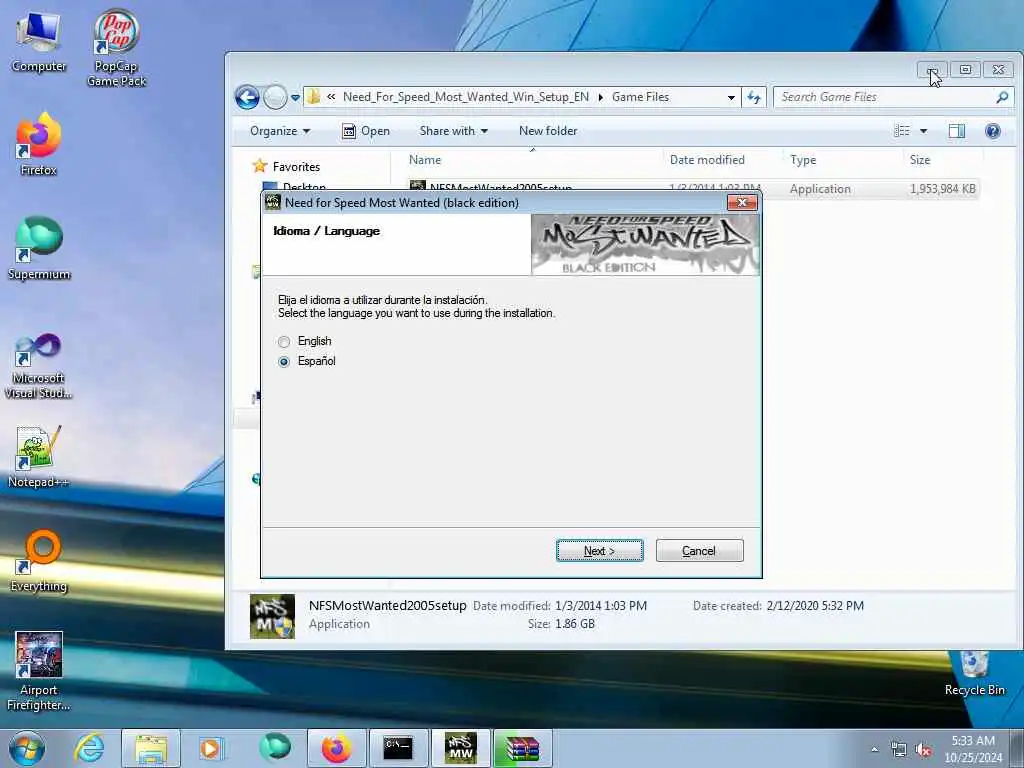Go back in Explorer window
The height and width of the screenshot is (768, 1024).
pos(248,97)
